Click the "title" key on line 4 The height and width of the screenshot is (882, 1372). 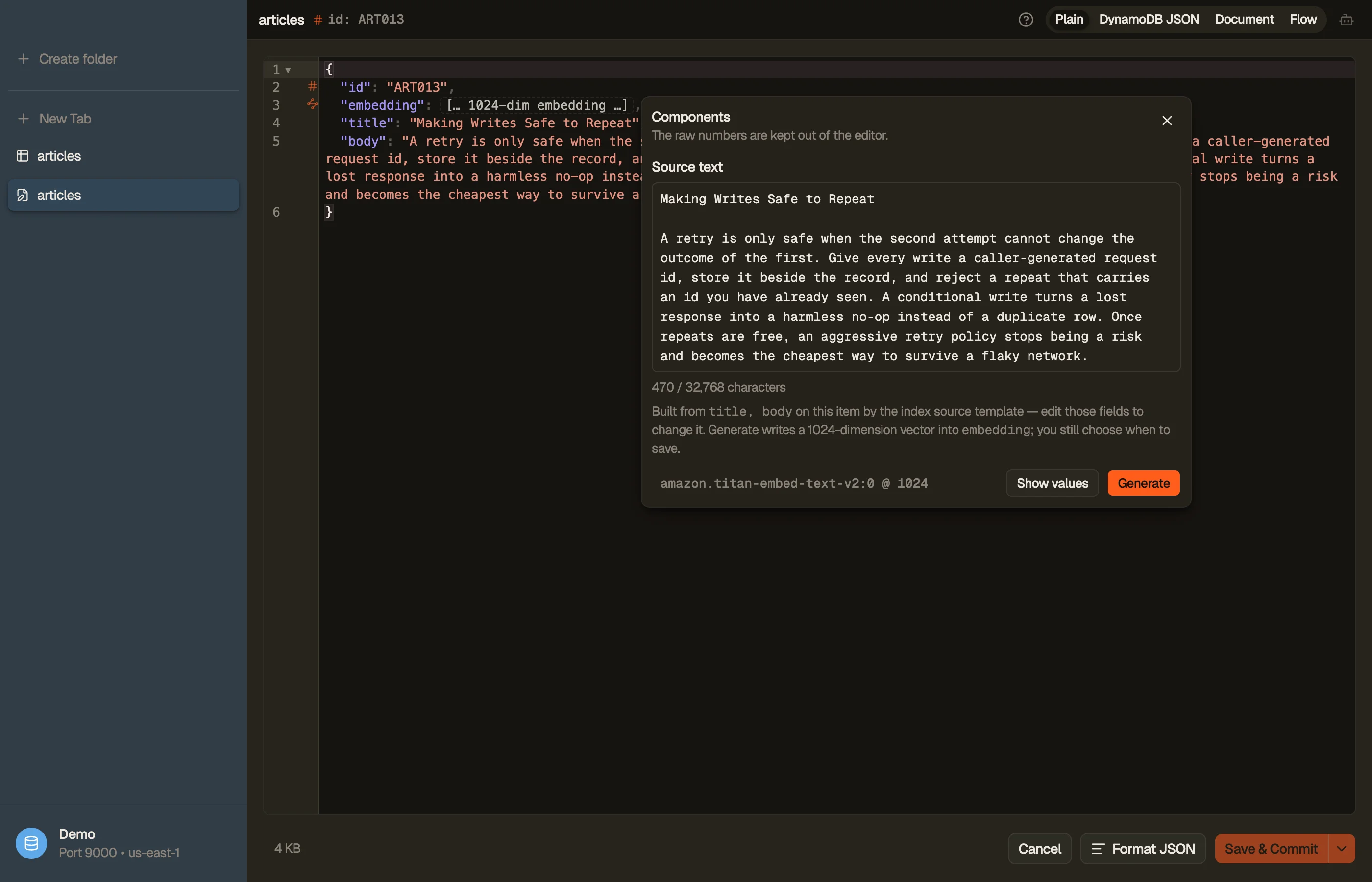tap(367, 122)
